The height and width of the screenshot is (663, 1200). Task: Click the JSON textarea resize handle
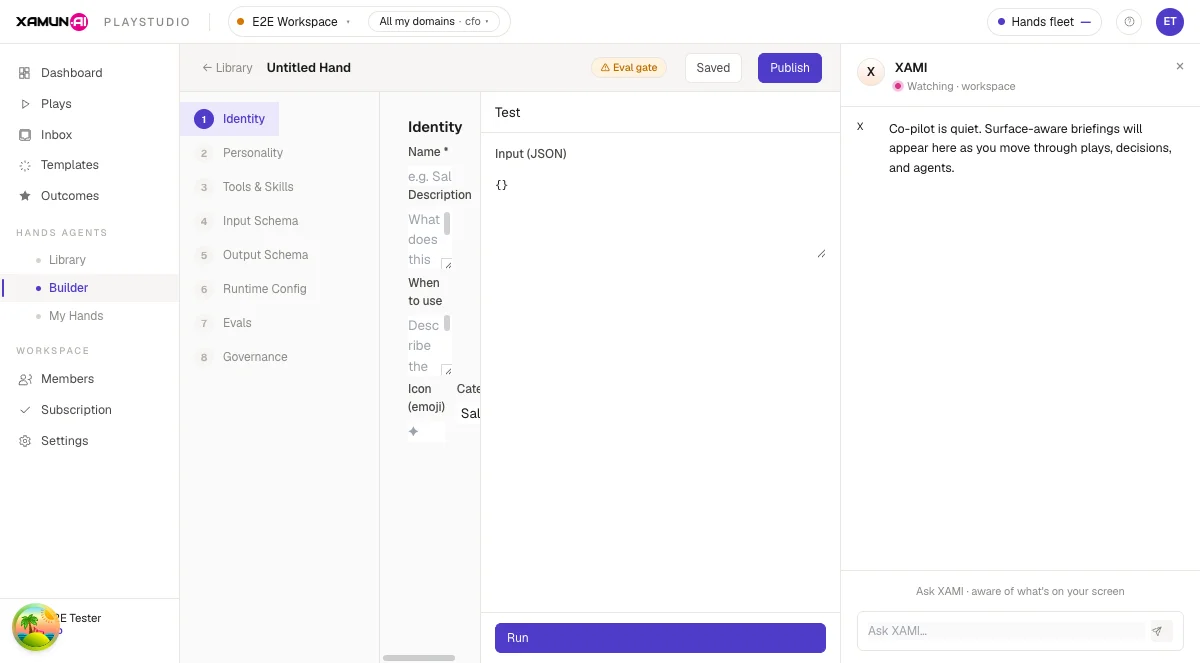pos(821,254)
